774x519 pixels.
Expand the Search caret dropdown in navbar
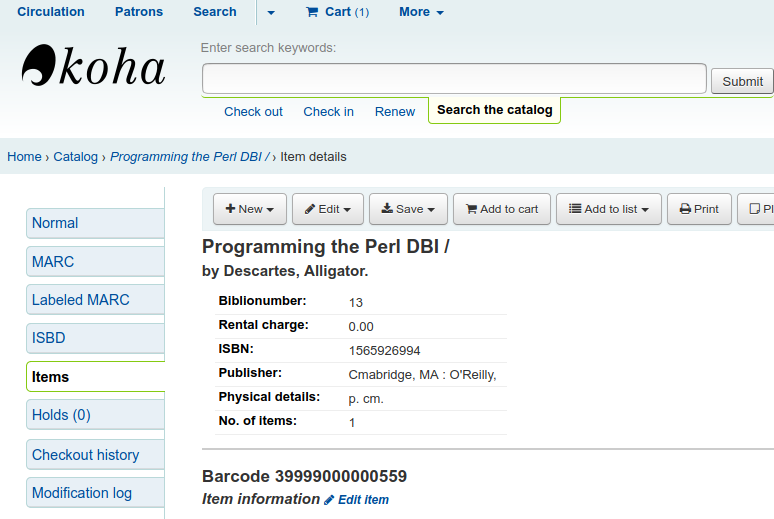click(271, 12)
